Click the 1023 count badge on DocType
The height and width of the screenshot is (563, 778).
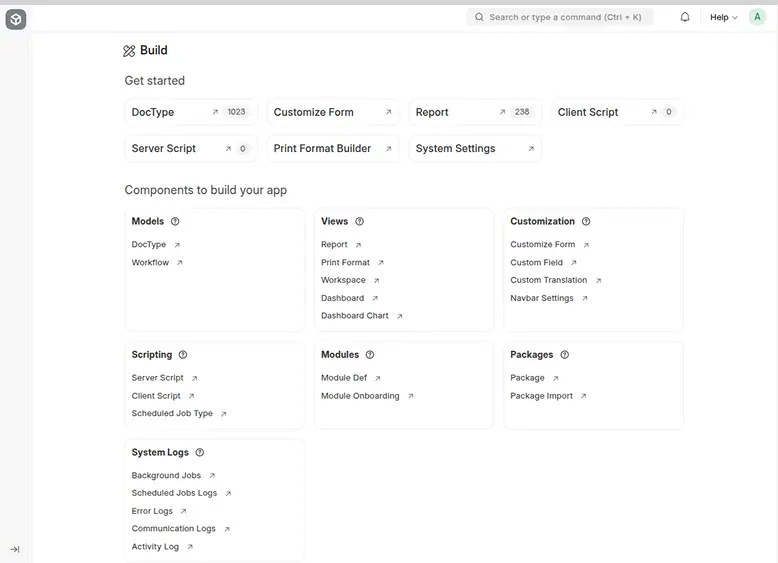tap(236, 112)
